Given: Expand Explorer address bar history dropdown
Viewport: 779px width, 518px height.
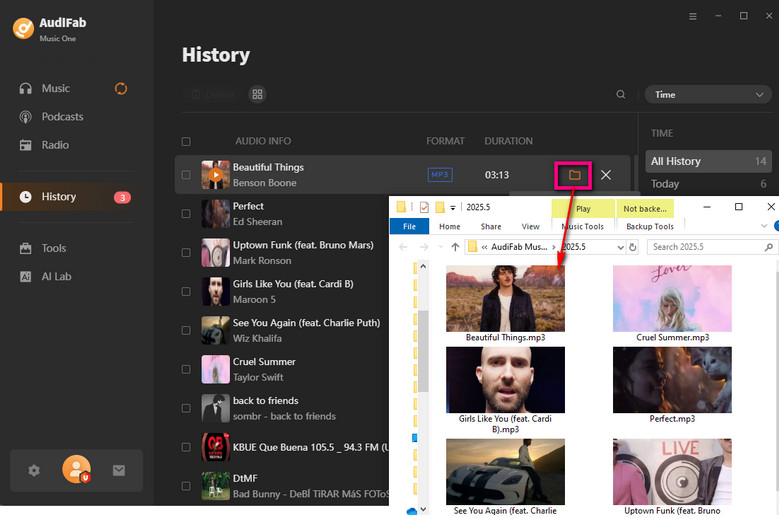Looking at the screenshot, I should 620,247.
